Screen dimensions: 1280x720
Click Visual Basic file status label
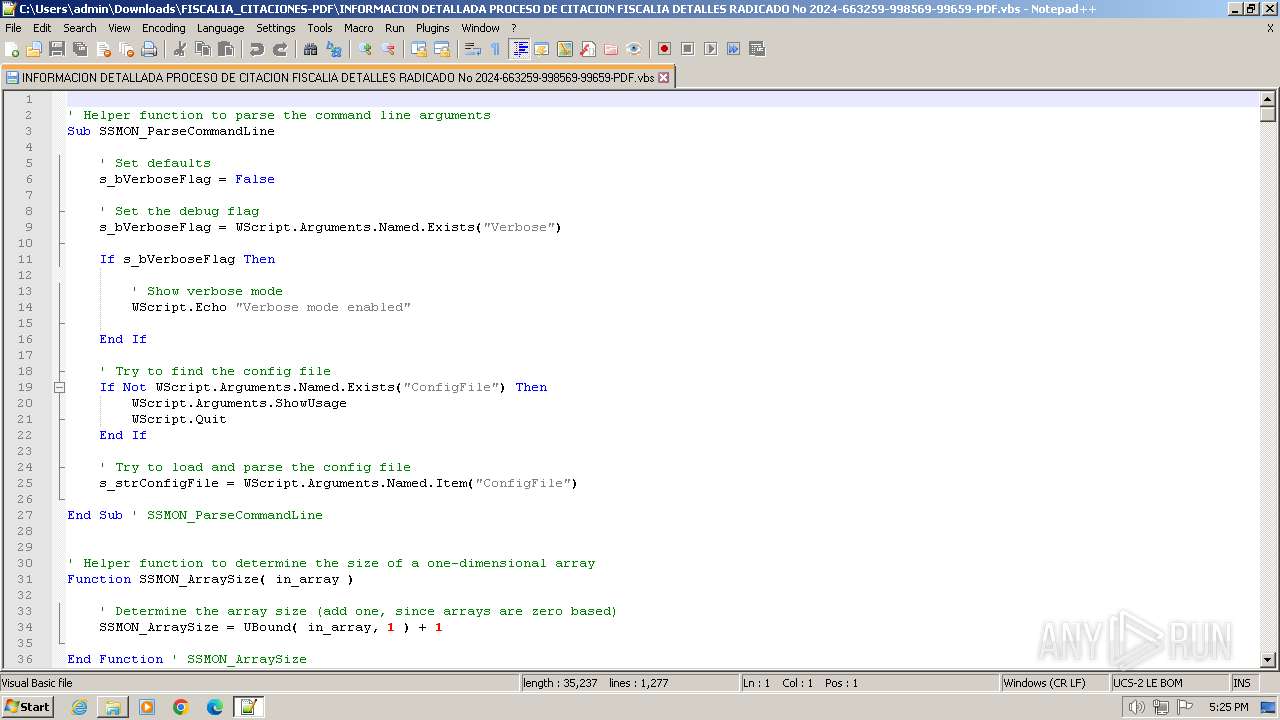coord(37,683)
